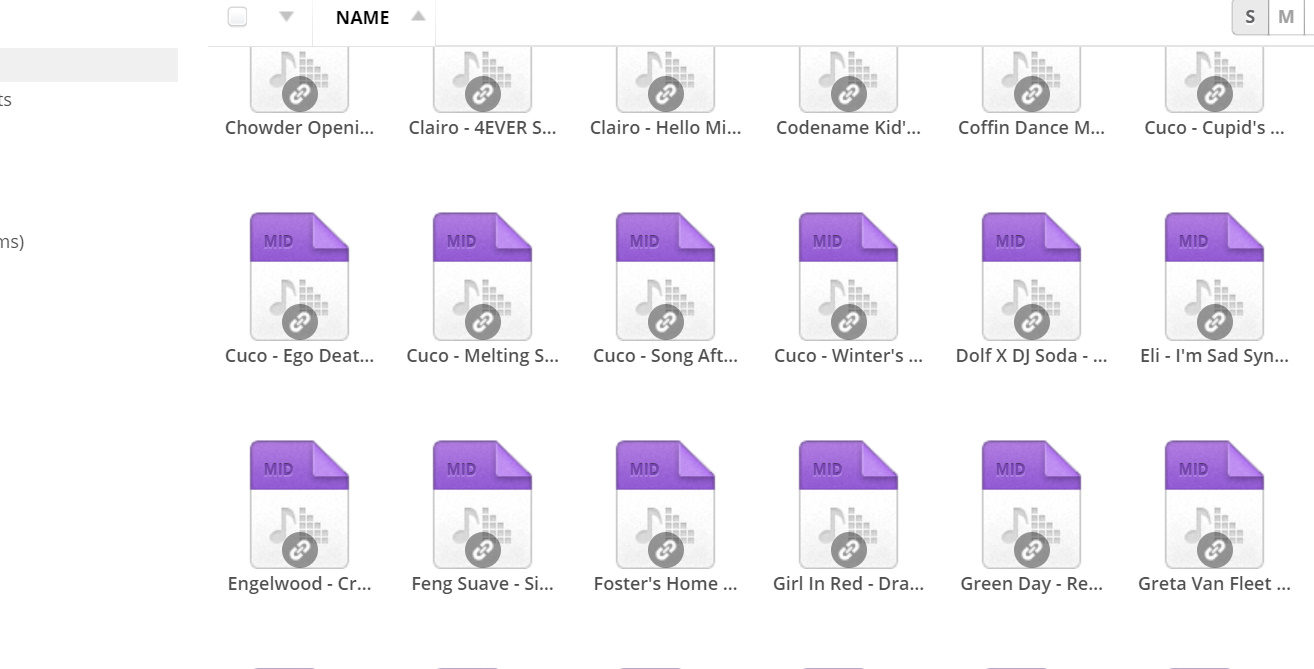This screenshot has height=669, width=1314.
Task: Select the Greta Van Fleet MID file icon
Action: click(x=1214, y=504)
